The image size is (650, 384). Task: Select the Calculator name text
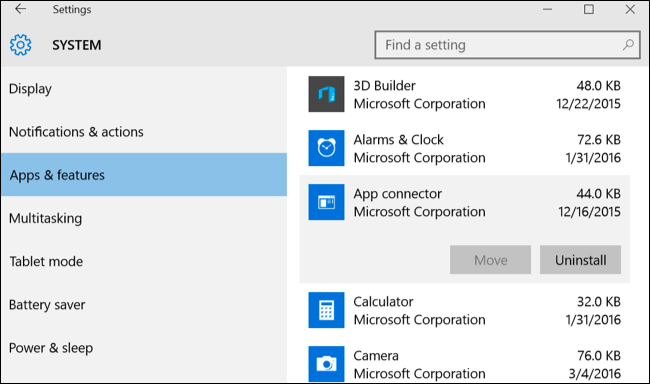point(383,301)
